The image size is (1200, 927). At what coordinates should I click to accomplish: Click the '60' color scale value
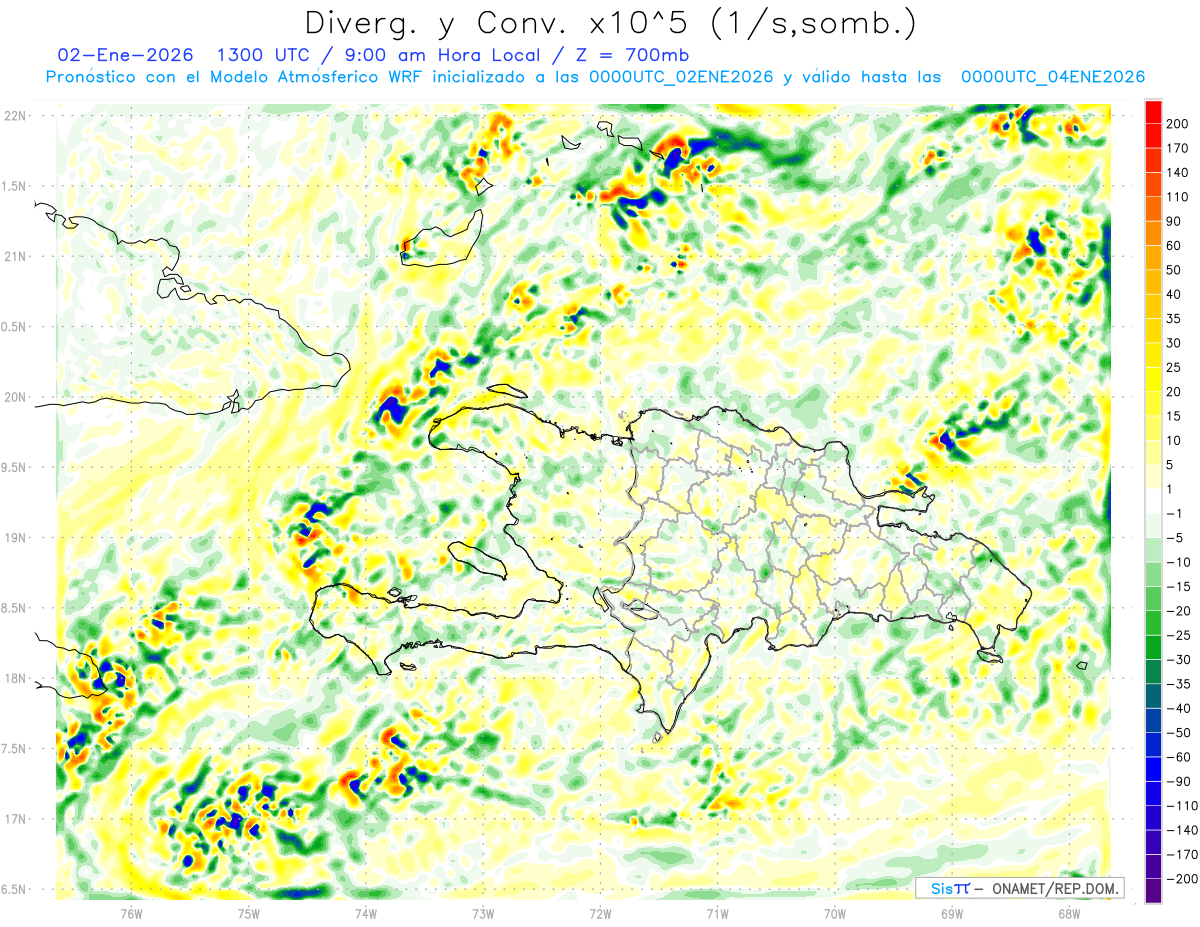coord(1174,245)
